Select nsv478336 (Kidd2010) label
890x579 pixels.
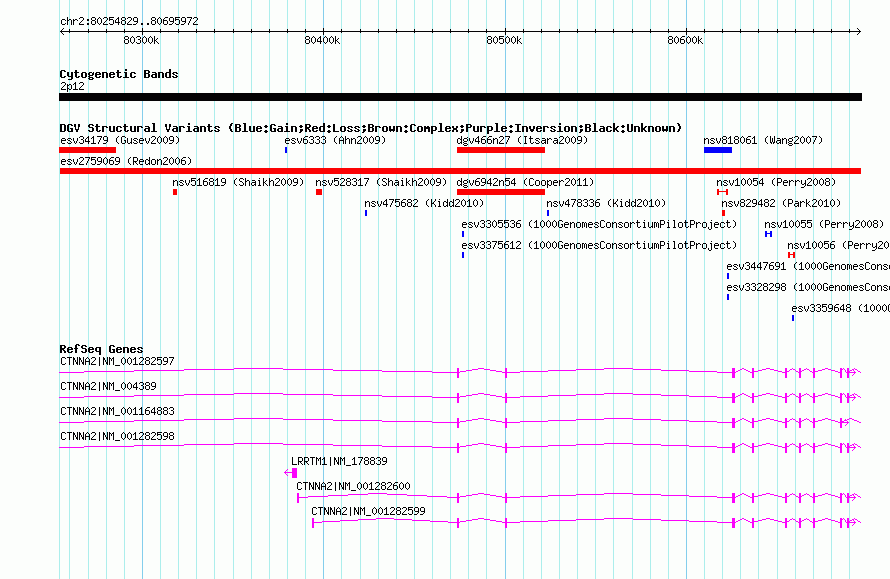(606, 203)
